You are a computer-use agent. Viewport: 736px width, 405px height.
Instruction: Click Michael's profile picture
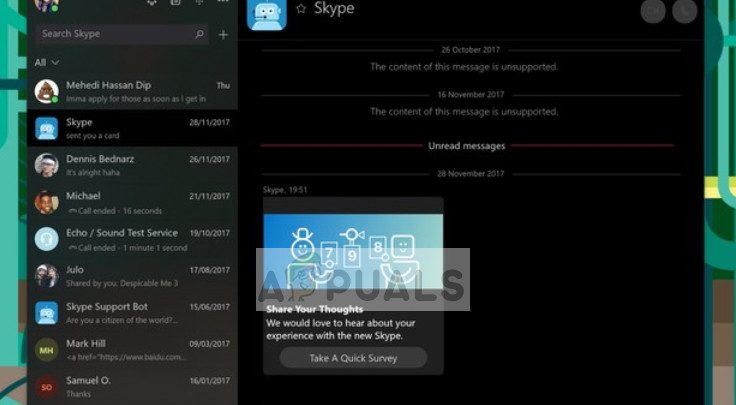click(46, 202)
